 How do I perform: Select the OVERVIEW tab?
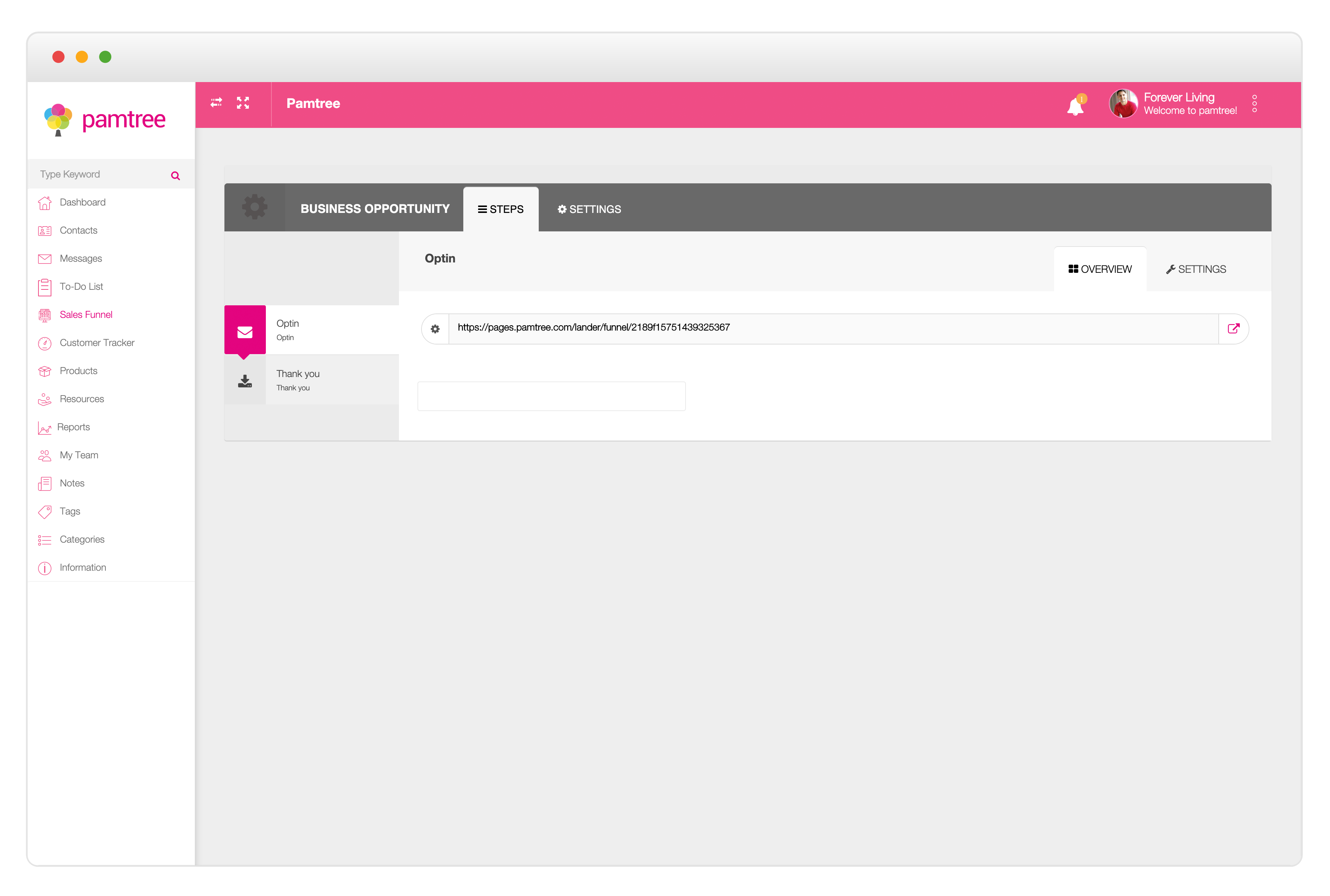click(x=1100, y=269)
